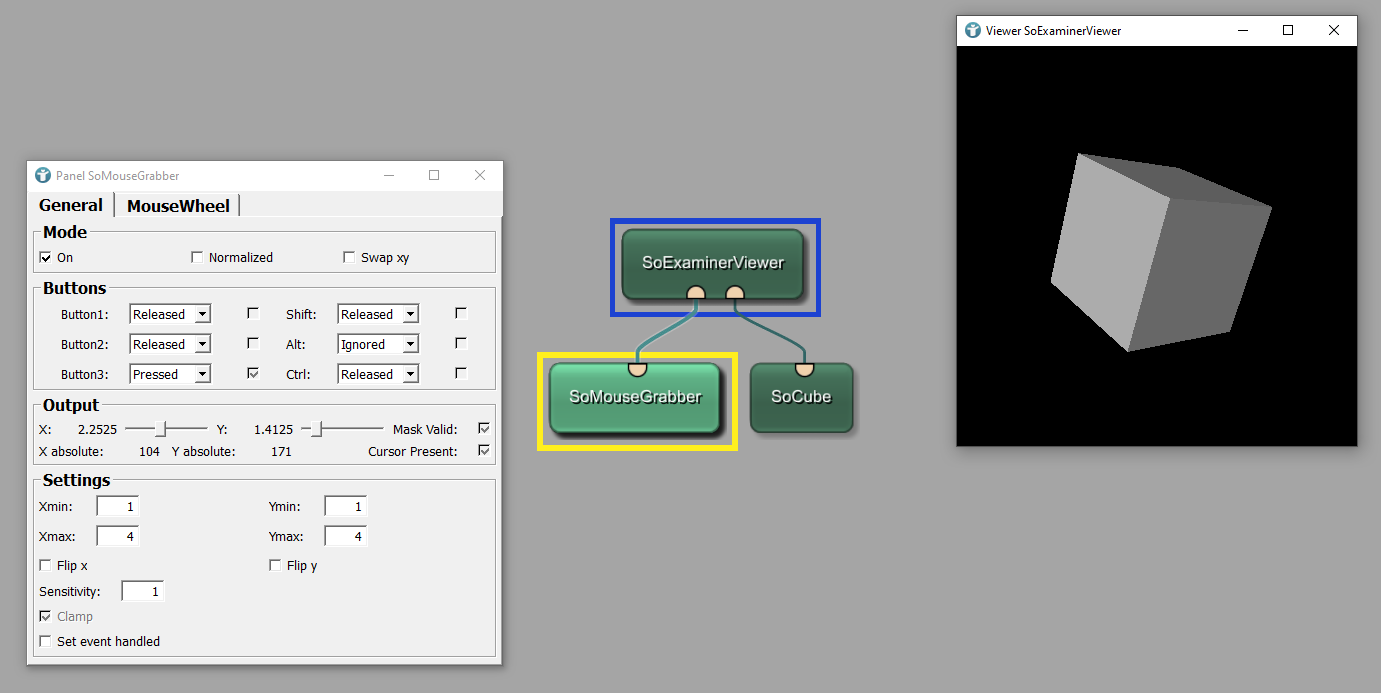Click the X output slider
This screenshot has width=1381, height=693.
click(x=167, y=429)
